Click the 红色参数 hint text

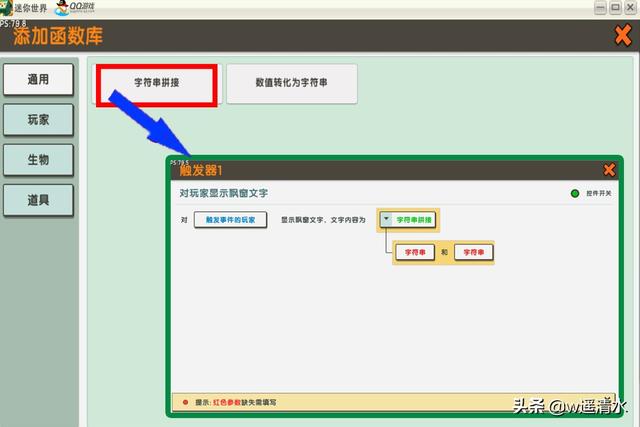pyautogui.click(x=227, y=402)
